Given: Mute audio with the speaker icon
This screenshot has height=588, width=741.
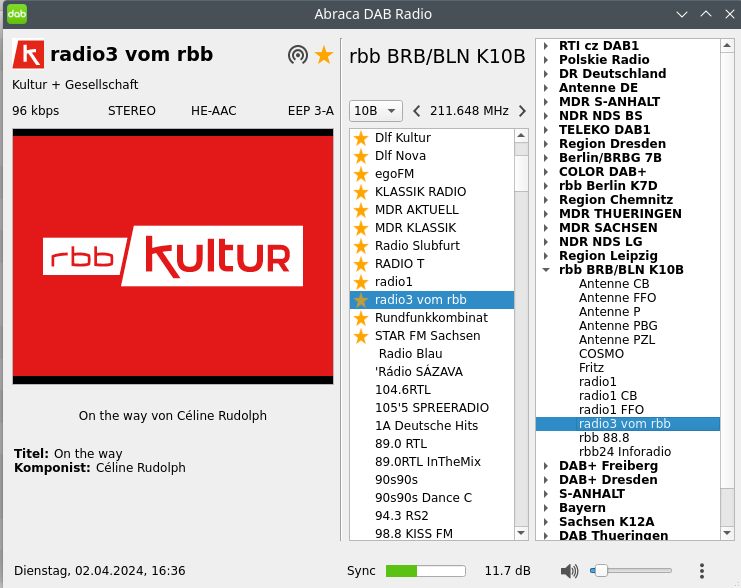Looking at the screenshot, I should click(x=569, y=571).
